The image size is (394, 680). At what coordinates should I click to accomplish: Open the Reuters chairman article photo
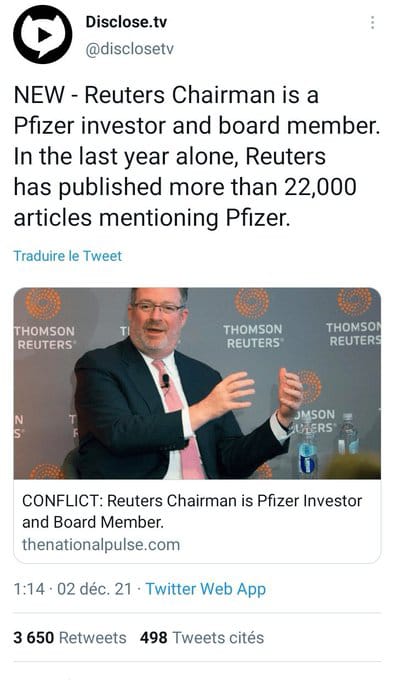click(x=197, y=383)
